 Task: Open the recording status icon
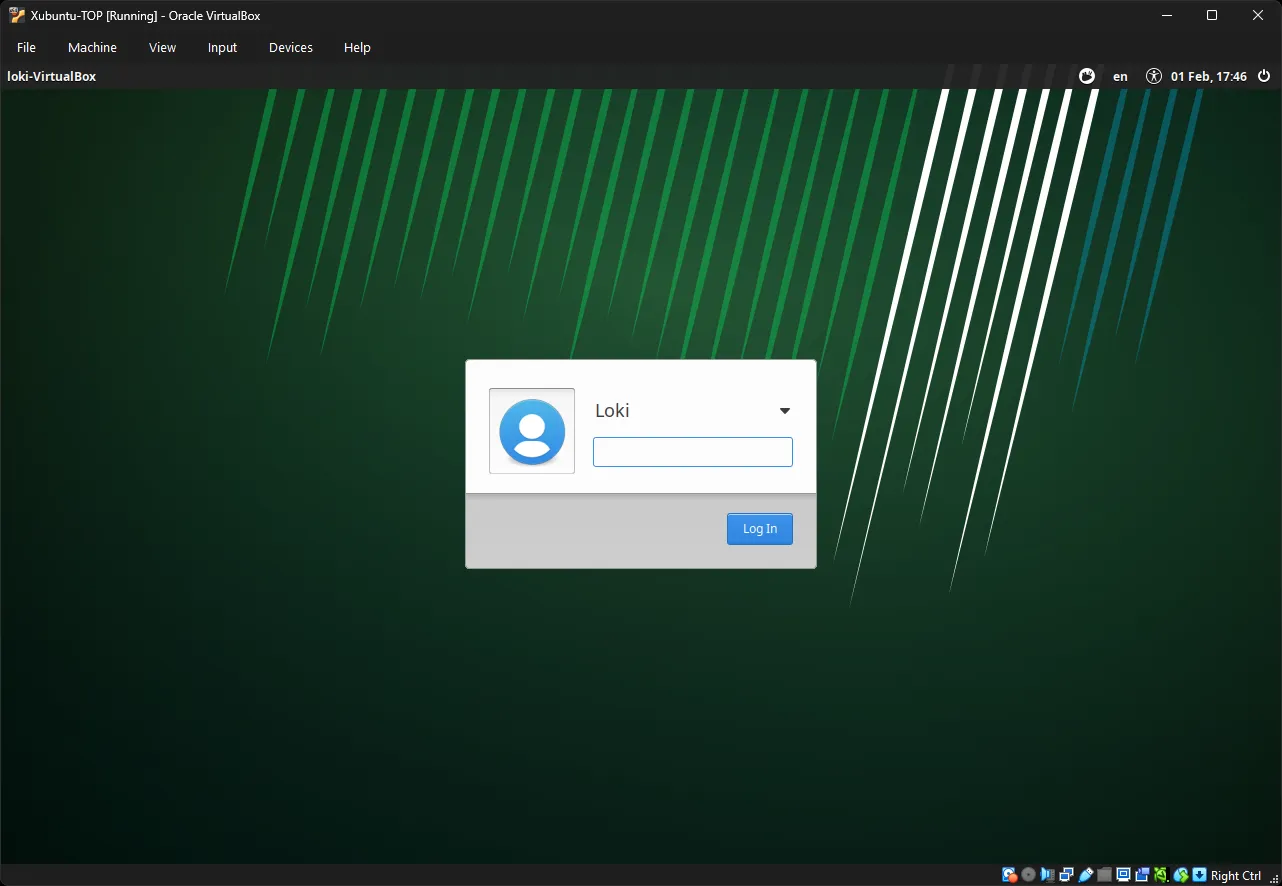[1141, 874]
